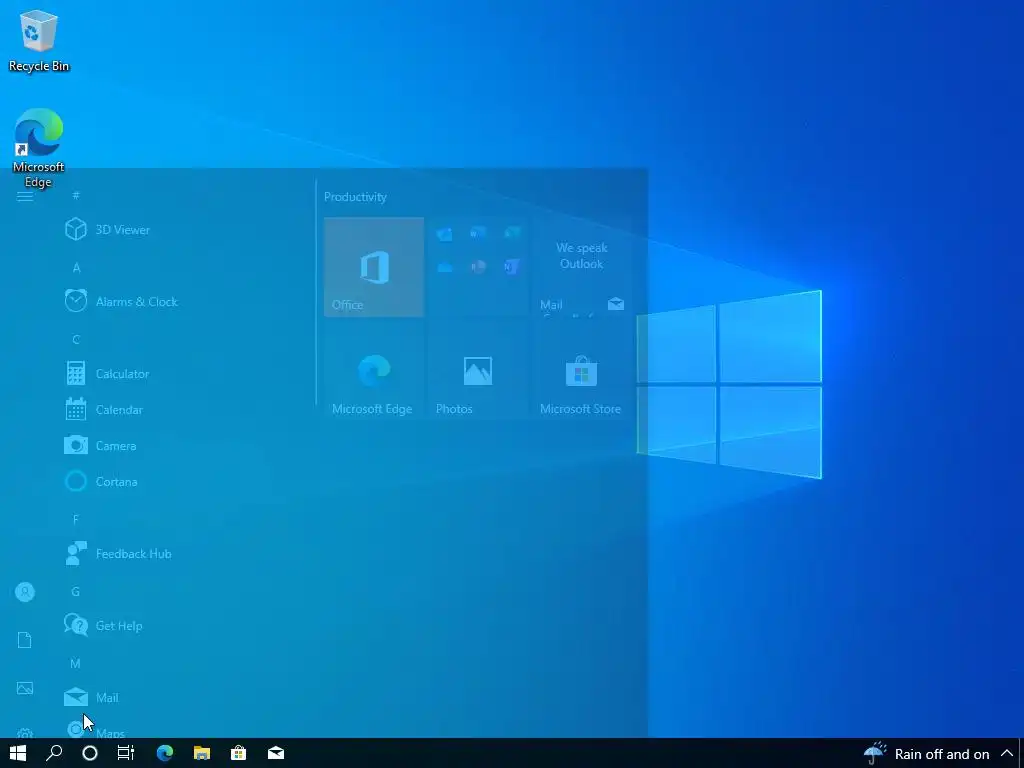
Task: Select the F letter group header
Action: click(76, 519)
